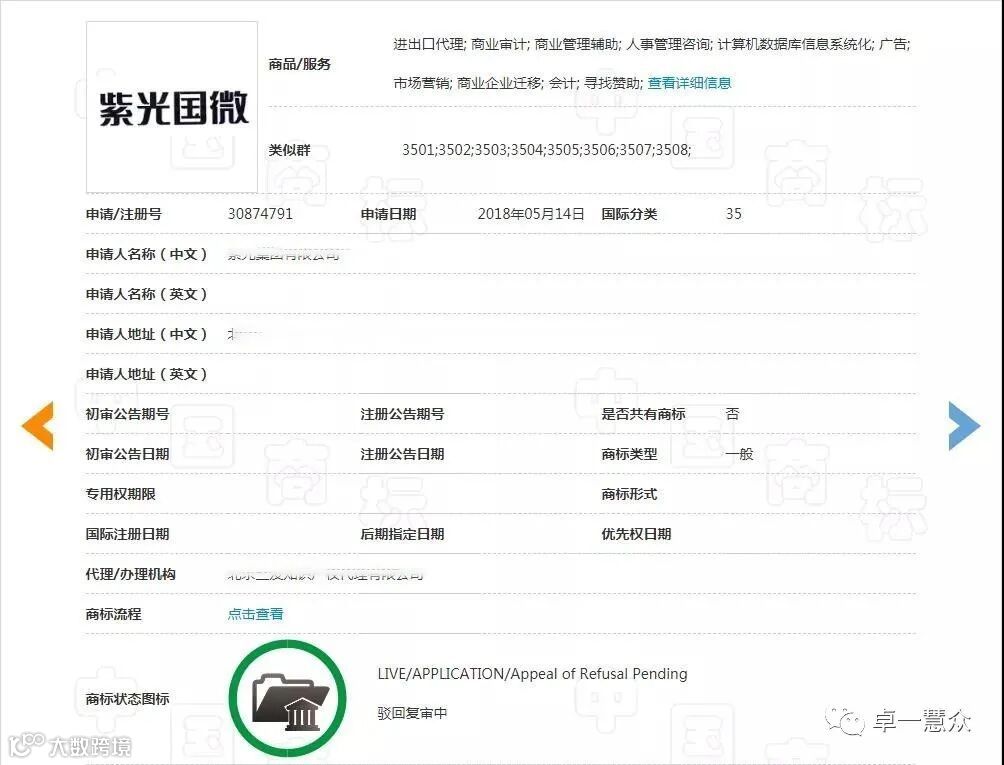Select the 否 value for shared trademark

733,414
